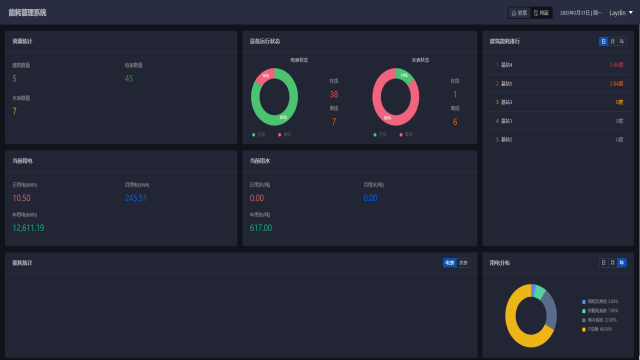Image resolution: width=640 pixels, height=360 pixels.
Task: Select 日 tab in building energy ranking
Action: (x=604, y=41)
